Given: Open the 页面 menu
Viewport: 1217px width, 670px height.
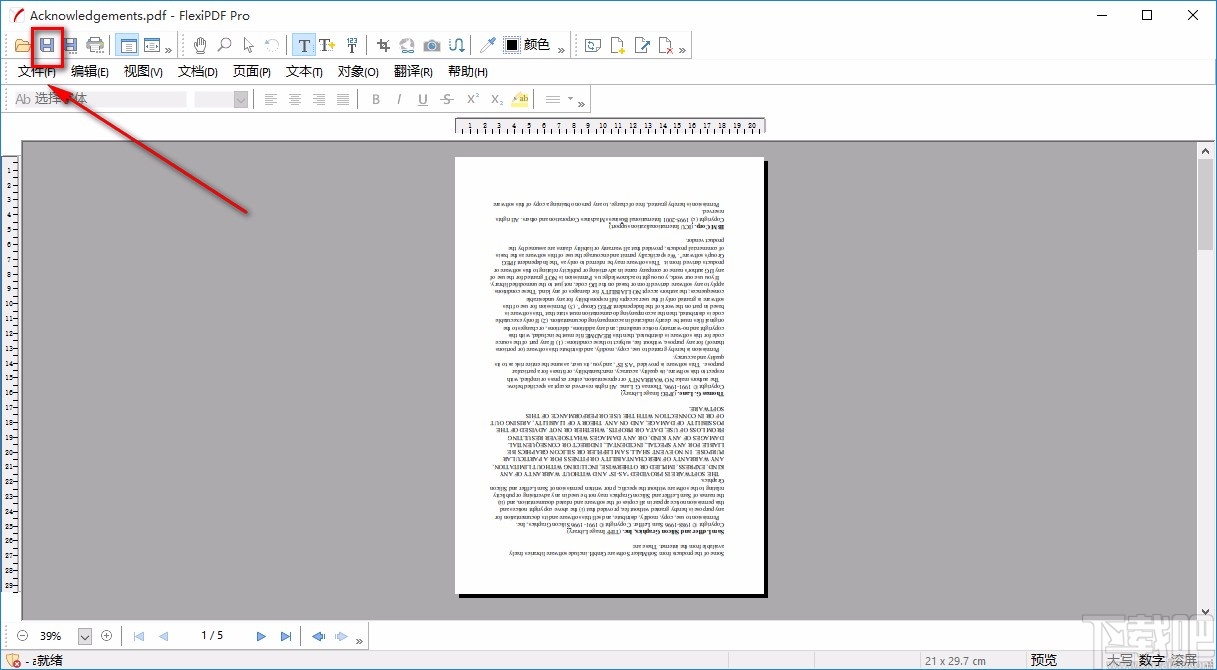Looking at the screenshot, I should pos(252,71).
